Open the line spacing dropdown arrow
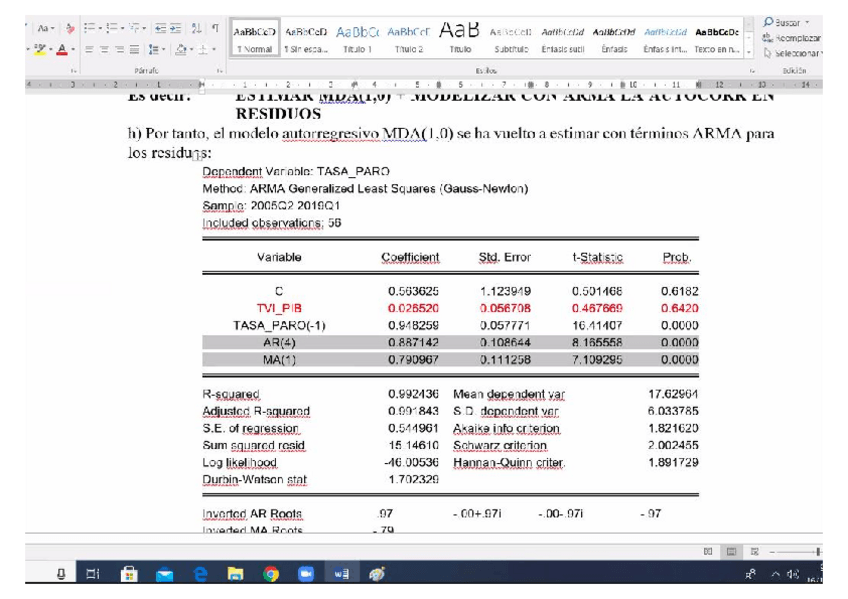 [x=164, y=50]
